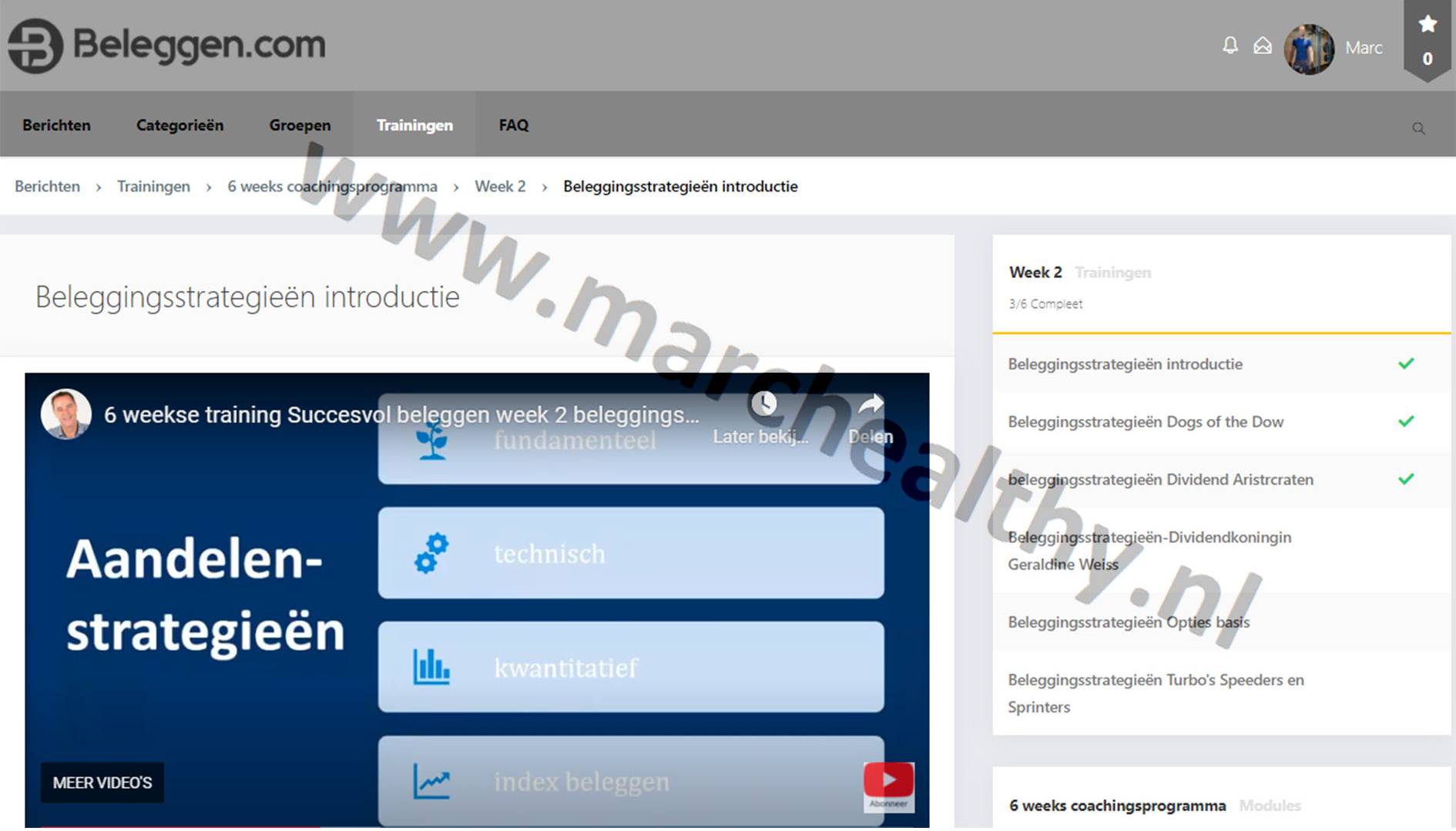Open the search magnifier icon
Viewport: 1456px width, 831px height.
click(x=1418, y=129)
